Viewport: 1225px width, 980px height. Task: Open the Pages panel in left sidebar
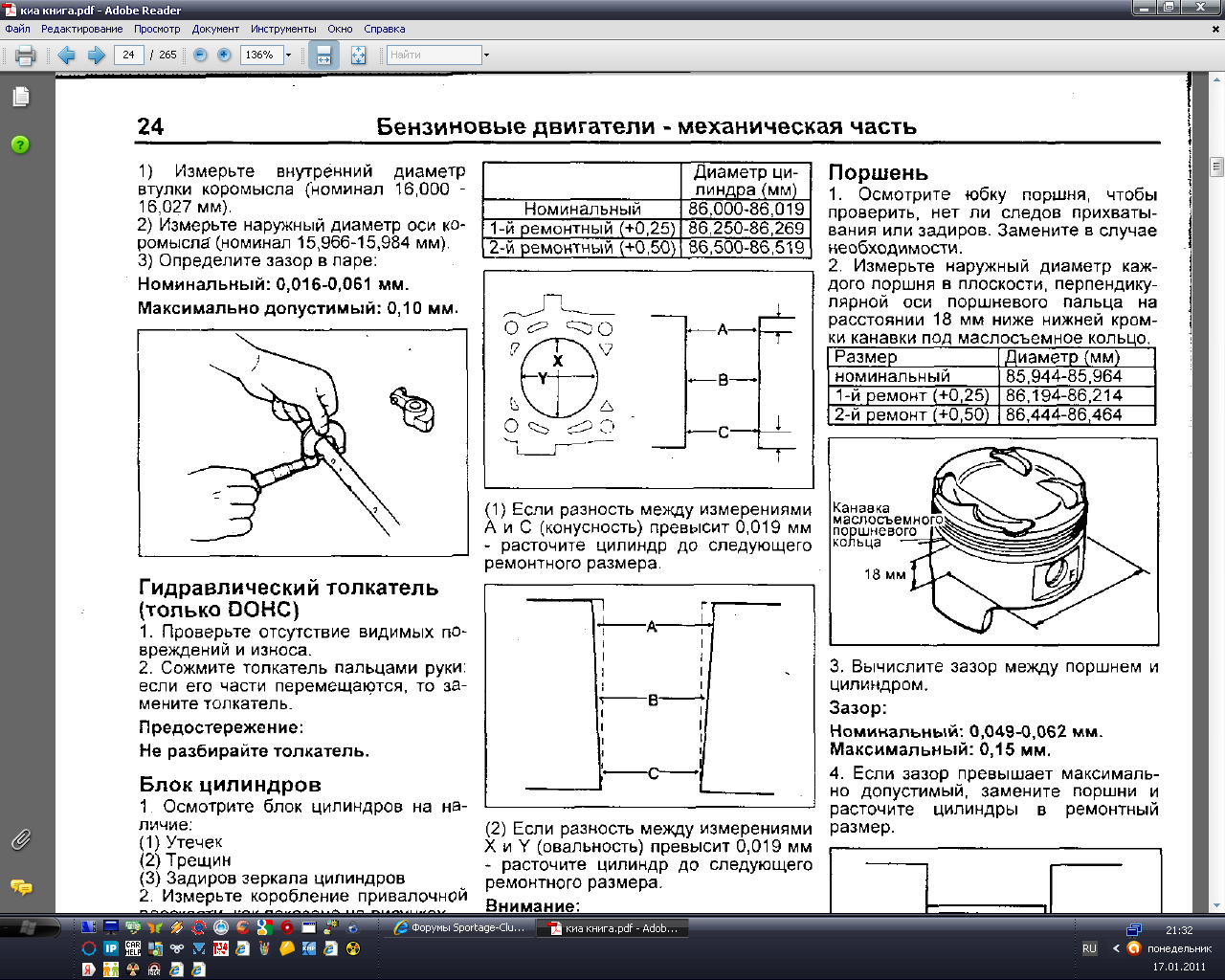[21, 97]
